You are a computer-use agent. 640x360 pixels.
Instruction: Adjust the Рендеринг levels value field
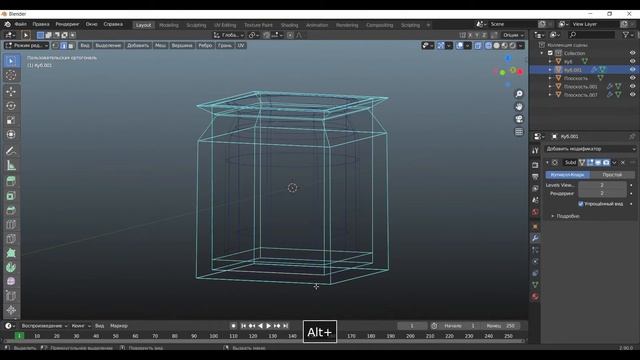click(x=602, y=193)
